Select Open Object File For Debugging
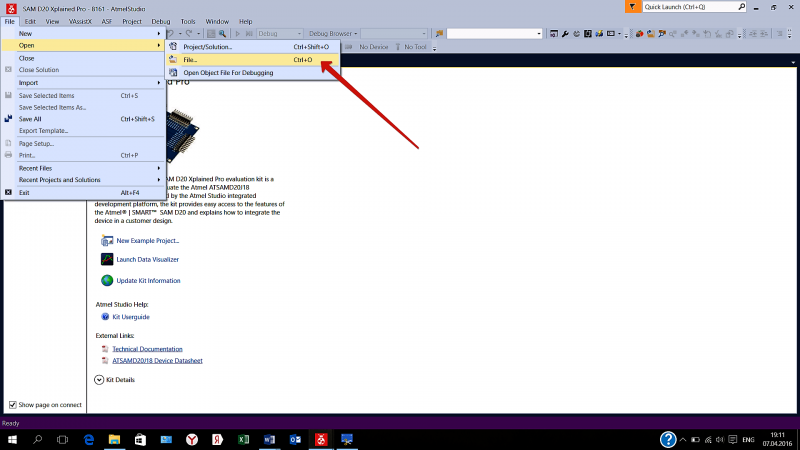The width and height of the screenshot is (800, 450). (x=253, y=72)
